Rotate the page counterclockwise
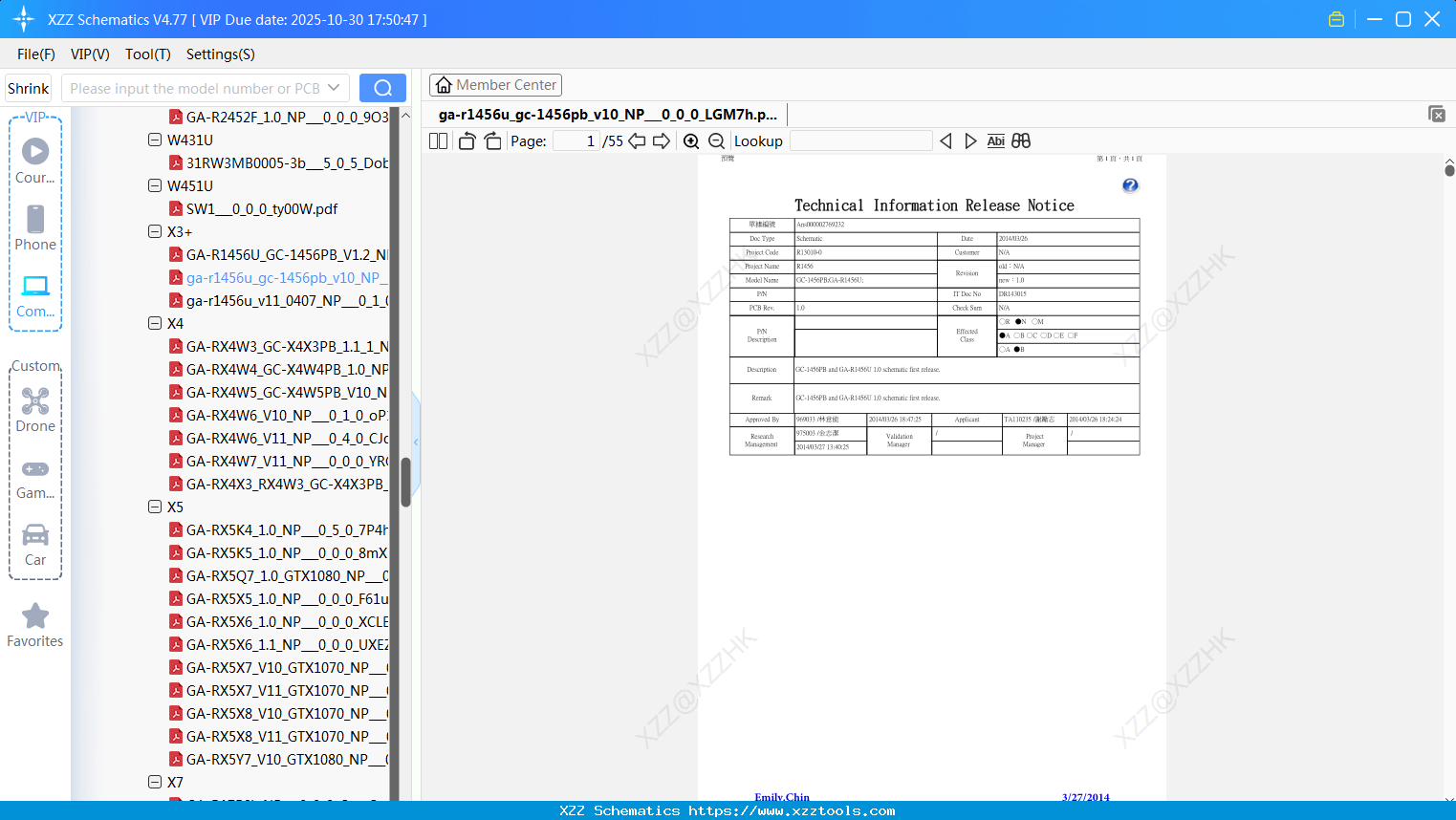The height and width of the screenshot is (820, 1456). 467,141
